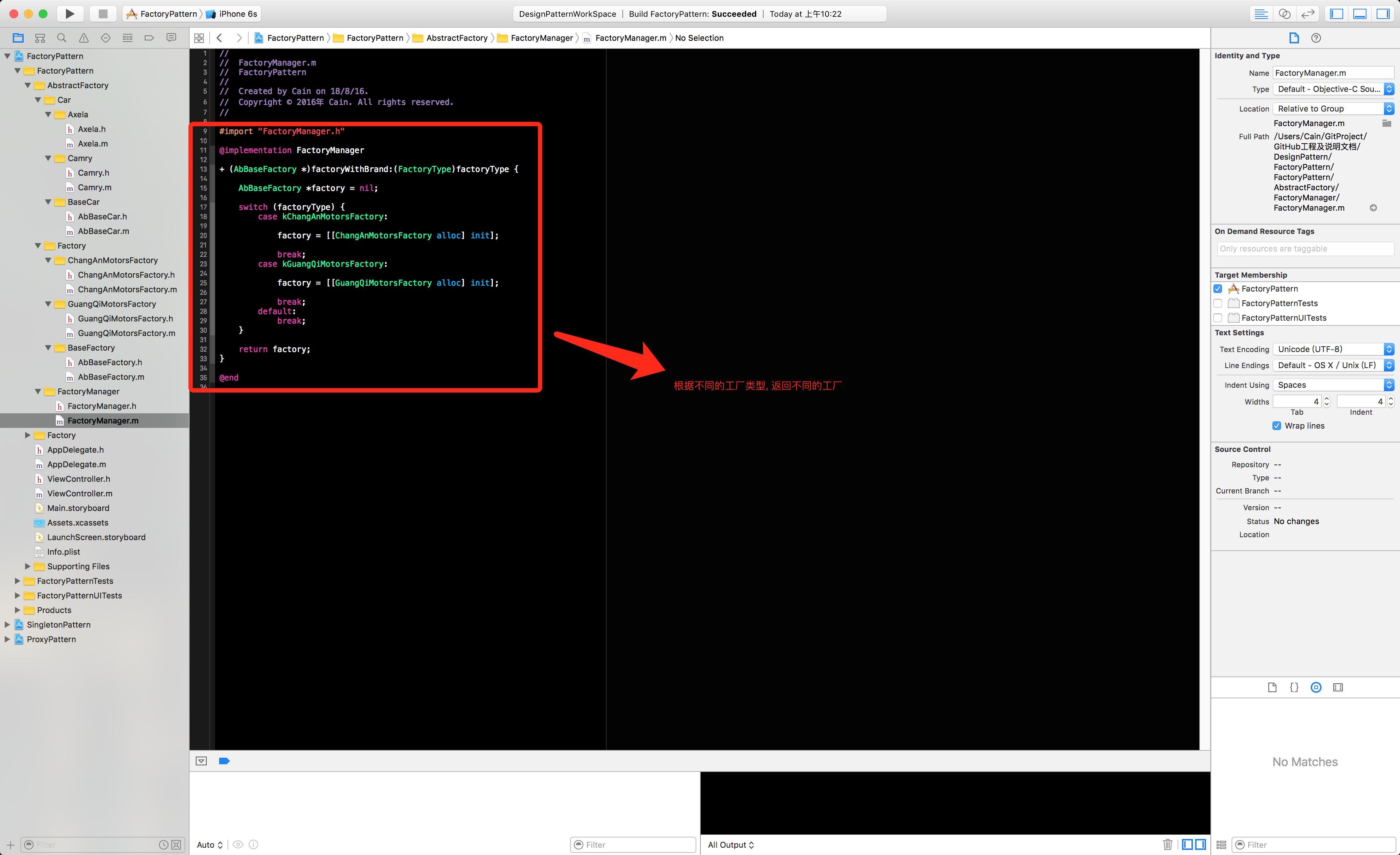Show the Breakpoint navigator
1400x855 pixels.
(x=149, y=38)
